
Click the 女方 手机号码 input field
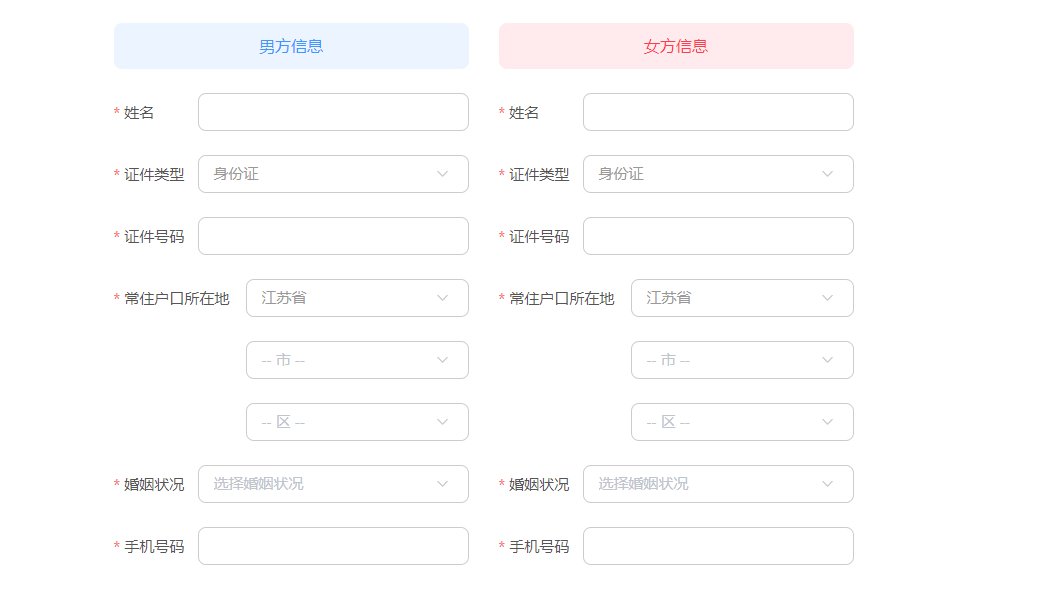[718, 546]
